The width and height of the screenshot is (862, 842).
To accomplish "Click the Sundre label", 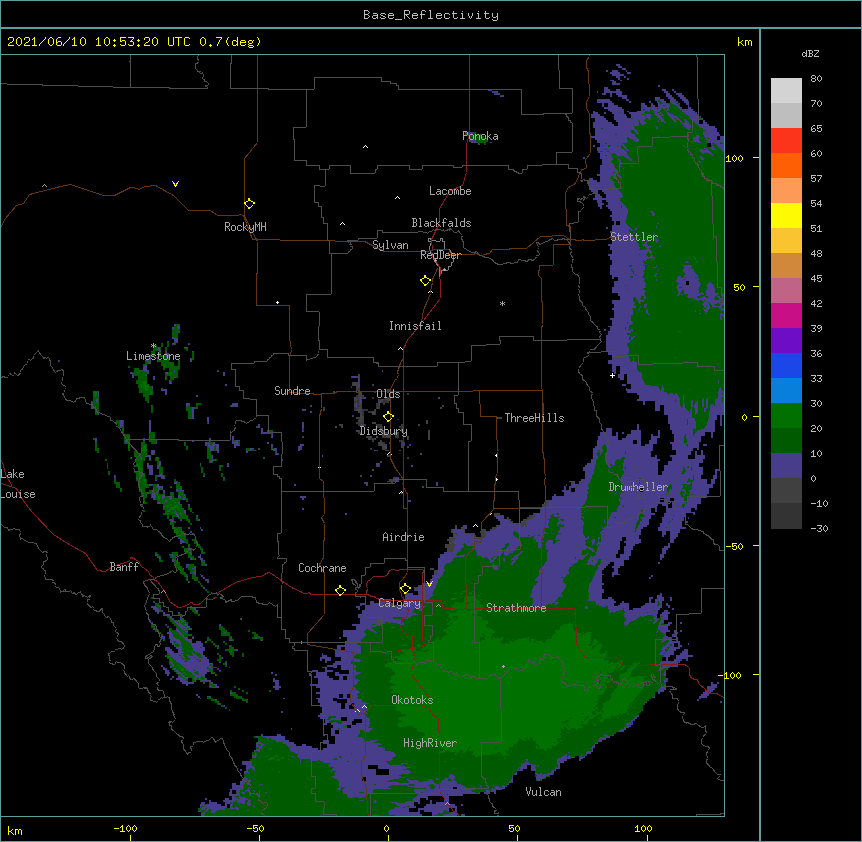I will (x=292, y=391).
